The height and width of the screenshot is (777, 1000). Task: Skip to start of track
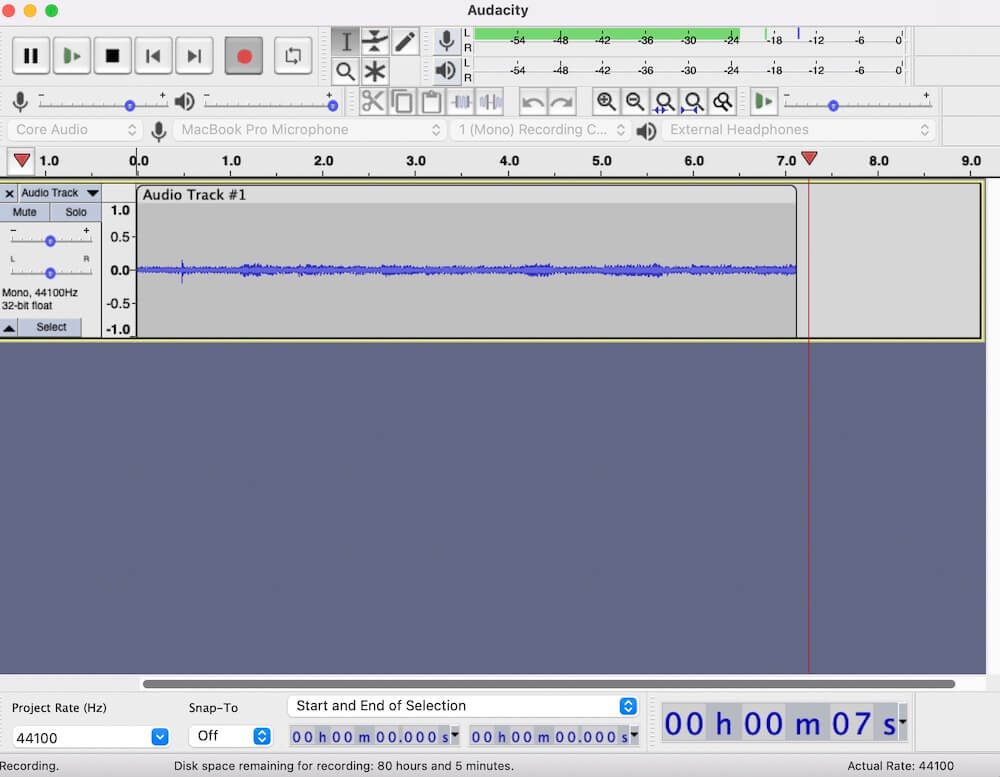[153, 56]
